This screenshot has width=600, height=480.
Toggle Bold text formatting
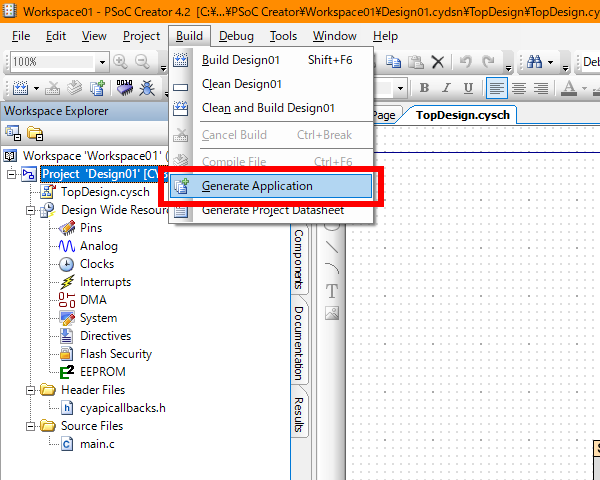424,88
